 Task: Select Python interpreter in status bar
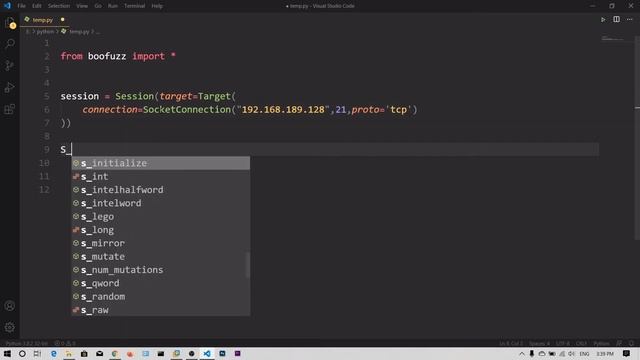pyautogui.click(x=27, y=343)
